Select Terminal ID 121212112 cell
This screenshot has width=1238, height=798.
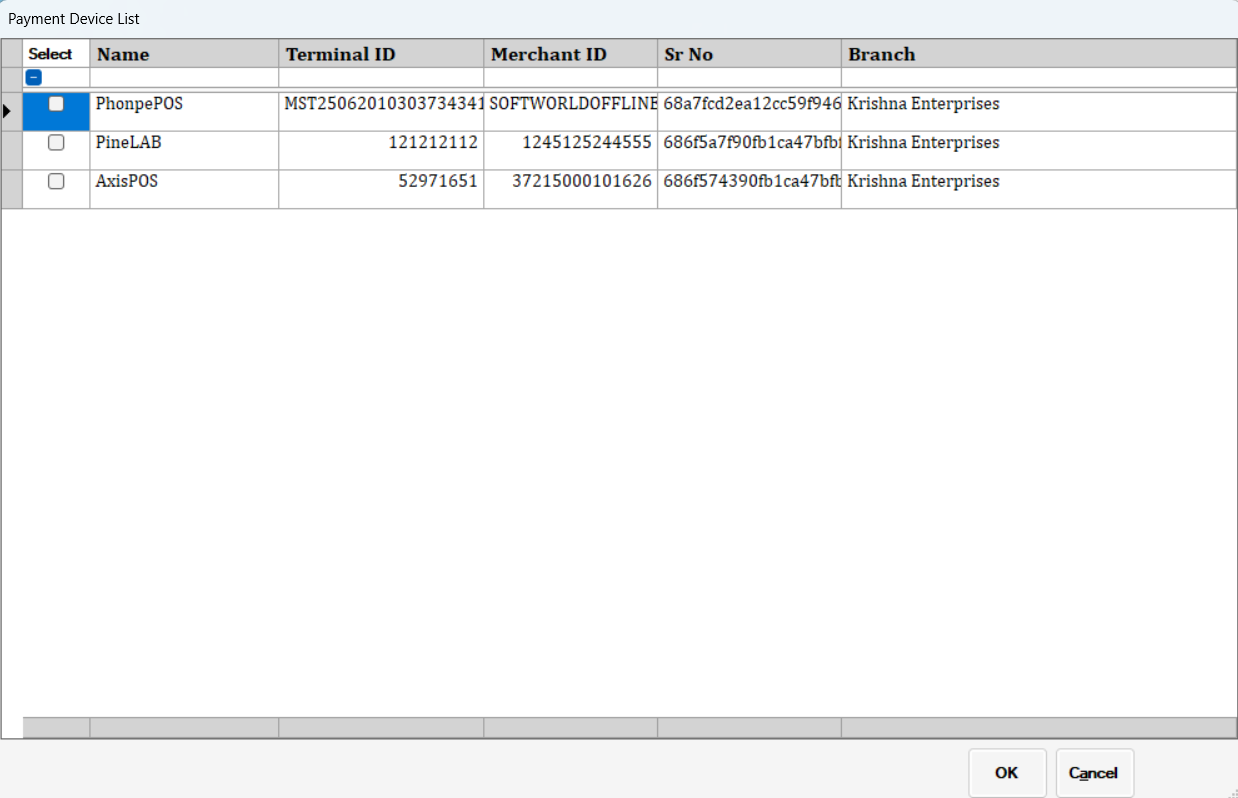pos(381,150)
